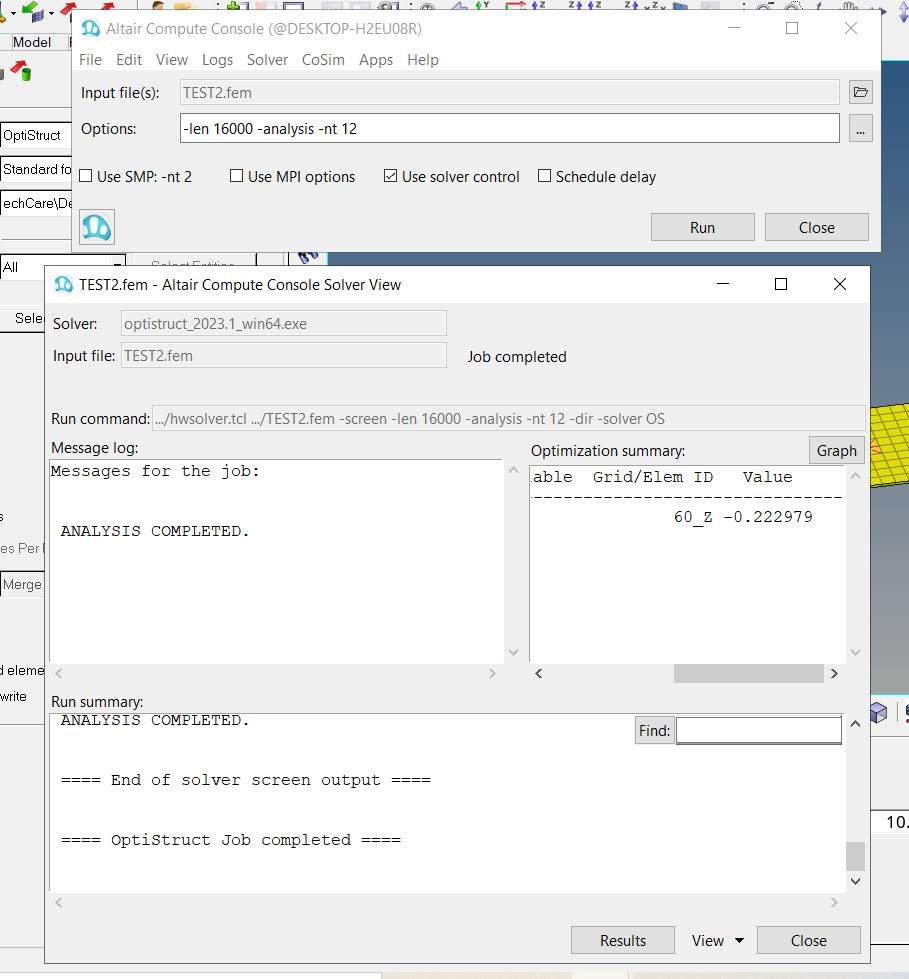Enable Use SMP: -nt 2 checkbox
The width and height of the screenshot is (909, 979).
coord(86,176)
